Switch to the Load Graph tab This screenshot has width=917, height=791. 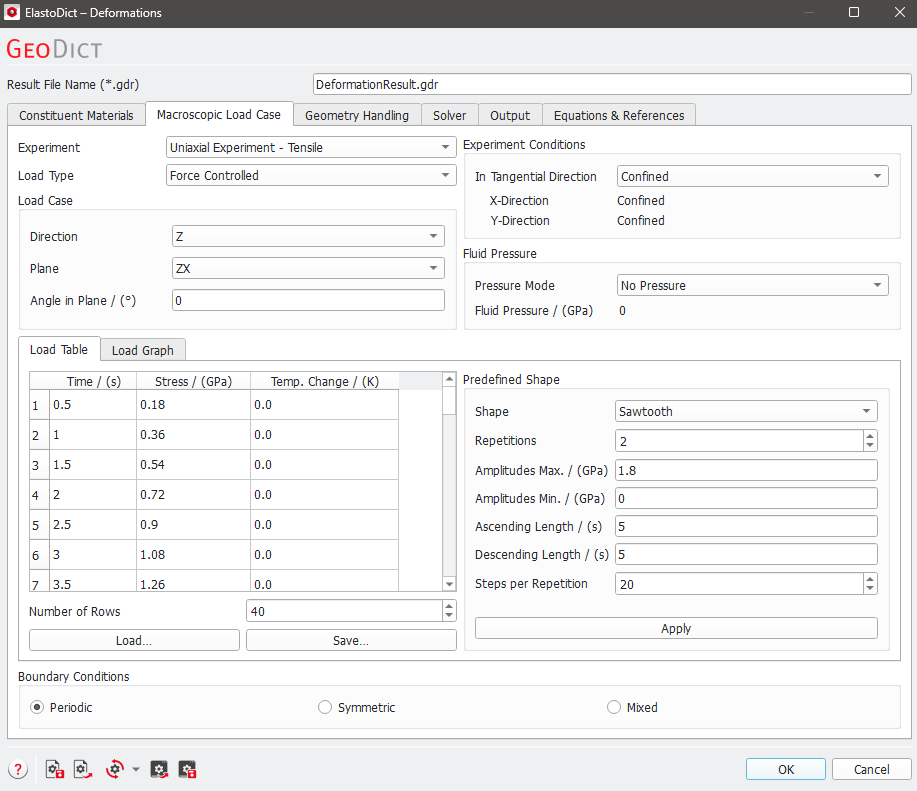tap(143, 350)
